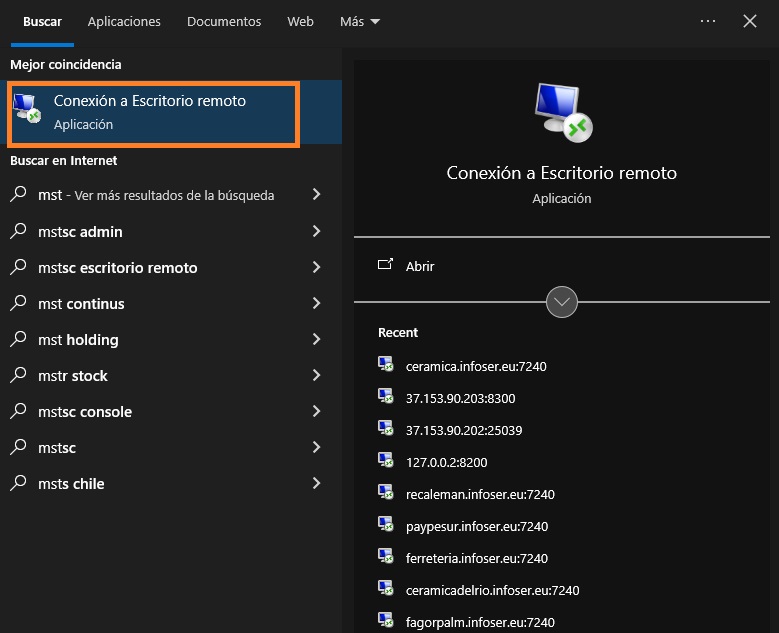
Task: Expand arrow for msts chile suggestion
Action: click(x=316, y=483)
